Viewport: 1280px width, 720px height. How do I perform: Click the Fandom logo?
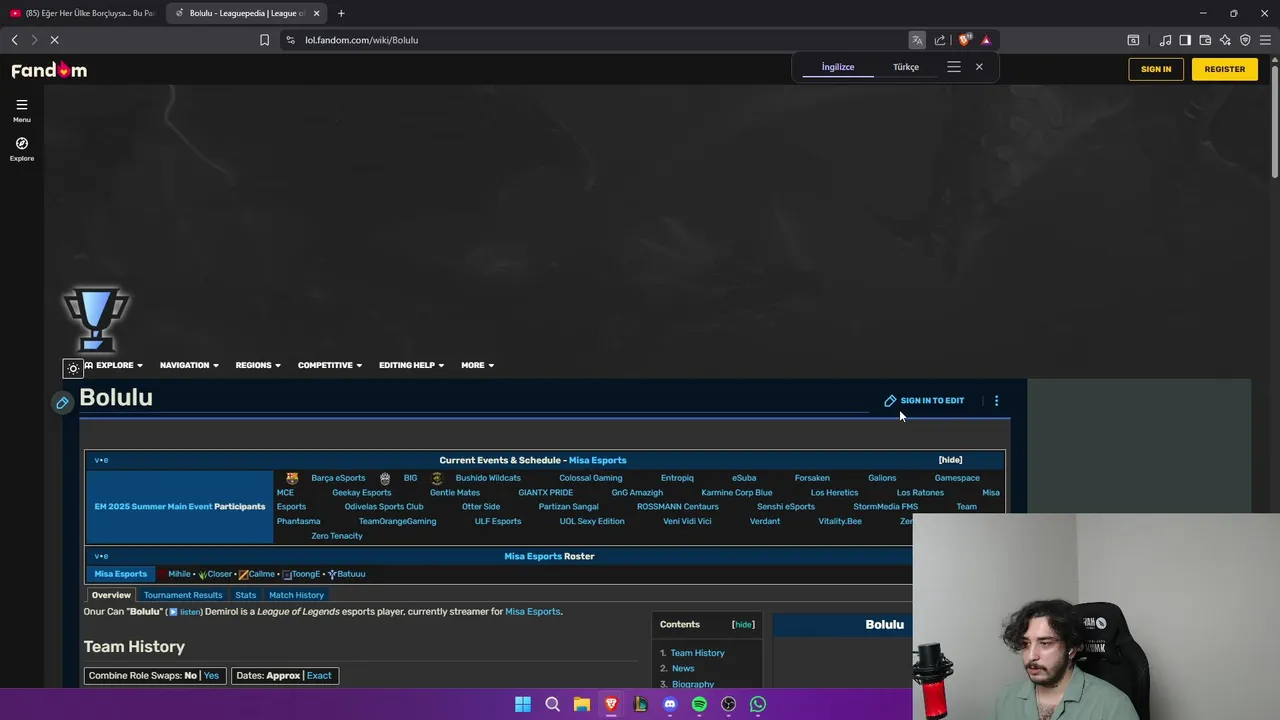click(49, 70)
